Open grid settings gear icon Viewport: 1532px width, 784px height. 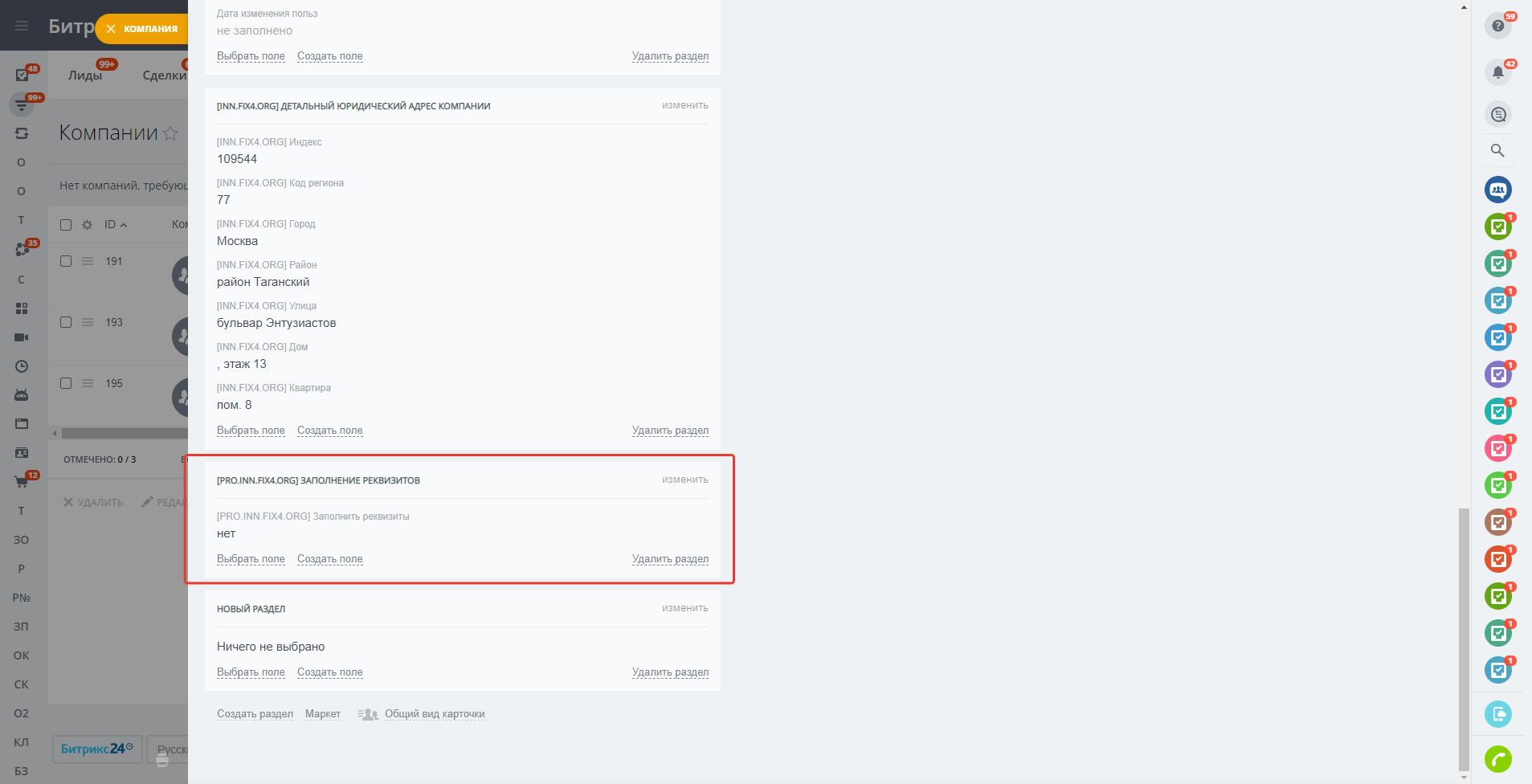pos(87,225)
